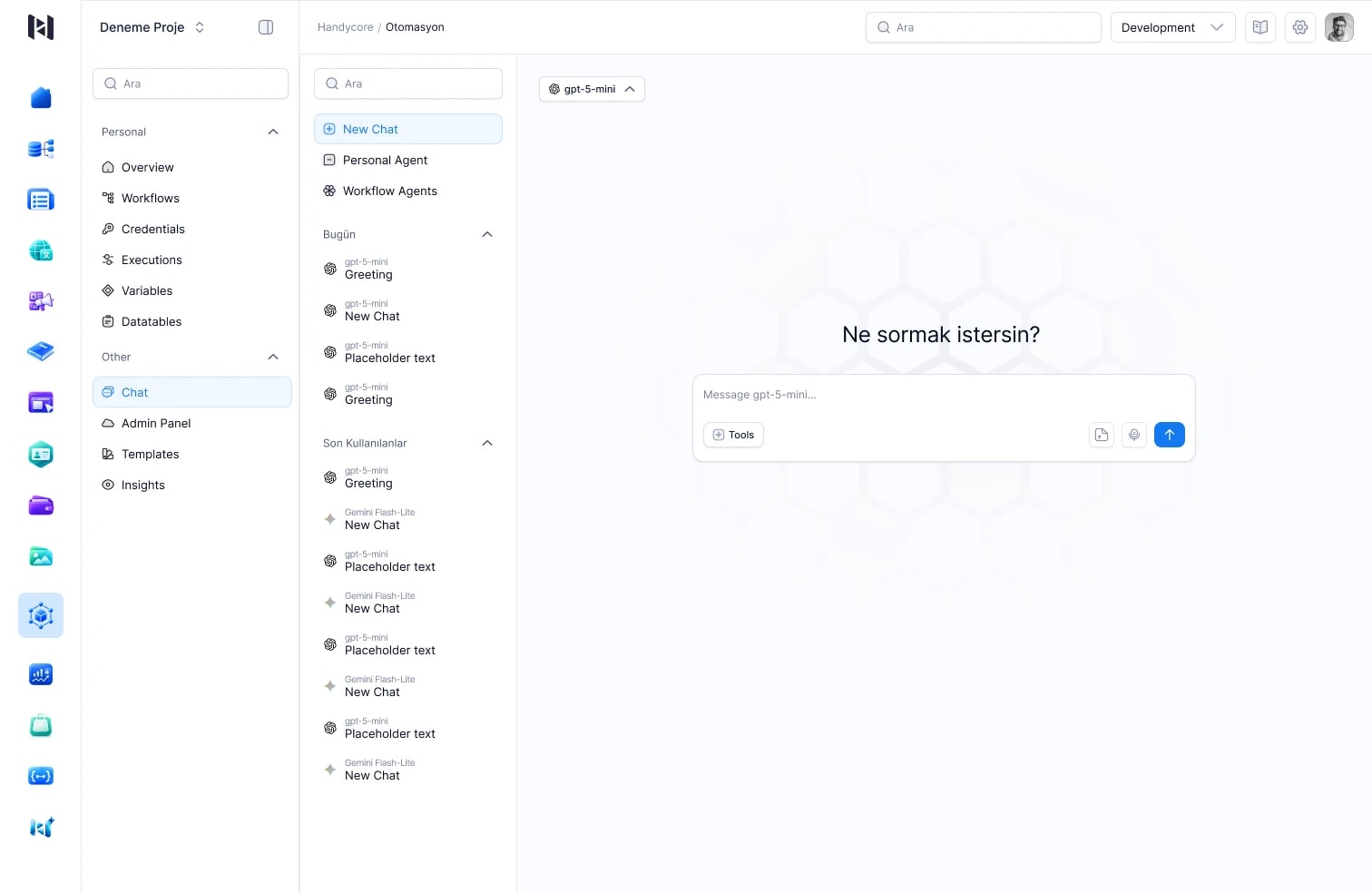Open Workflow Agents in chat panel

tap(408, 191)
